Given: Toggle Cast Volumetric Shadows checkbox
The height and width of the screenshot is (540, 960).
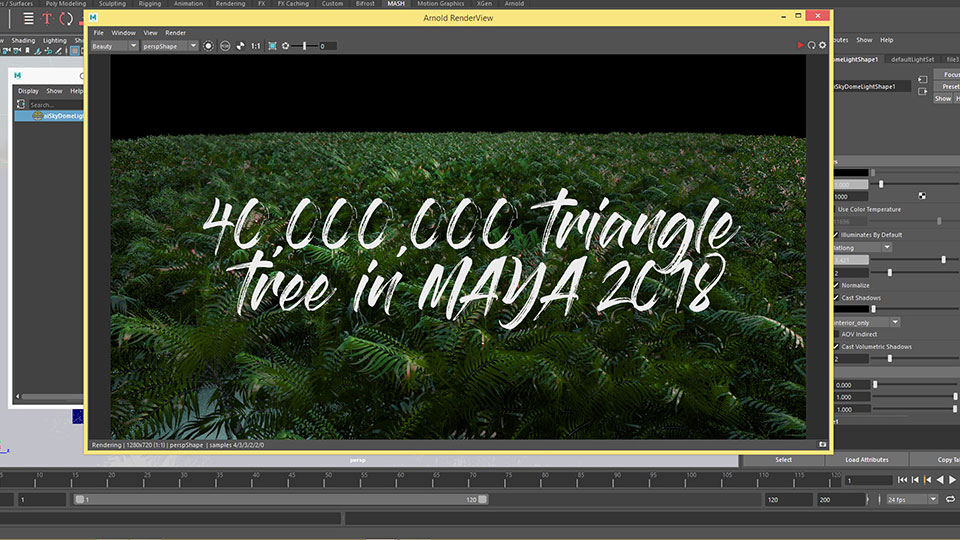Looking at the screenshot, I should [x=836, y=347].
